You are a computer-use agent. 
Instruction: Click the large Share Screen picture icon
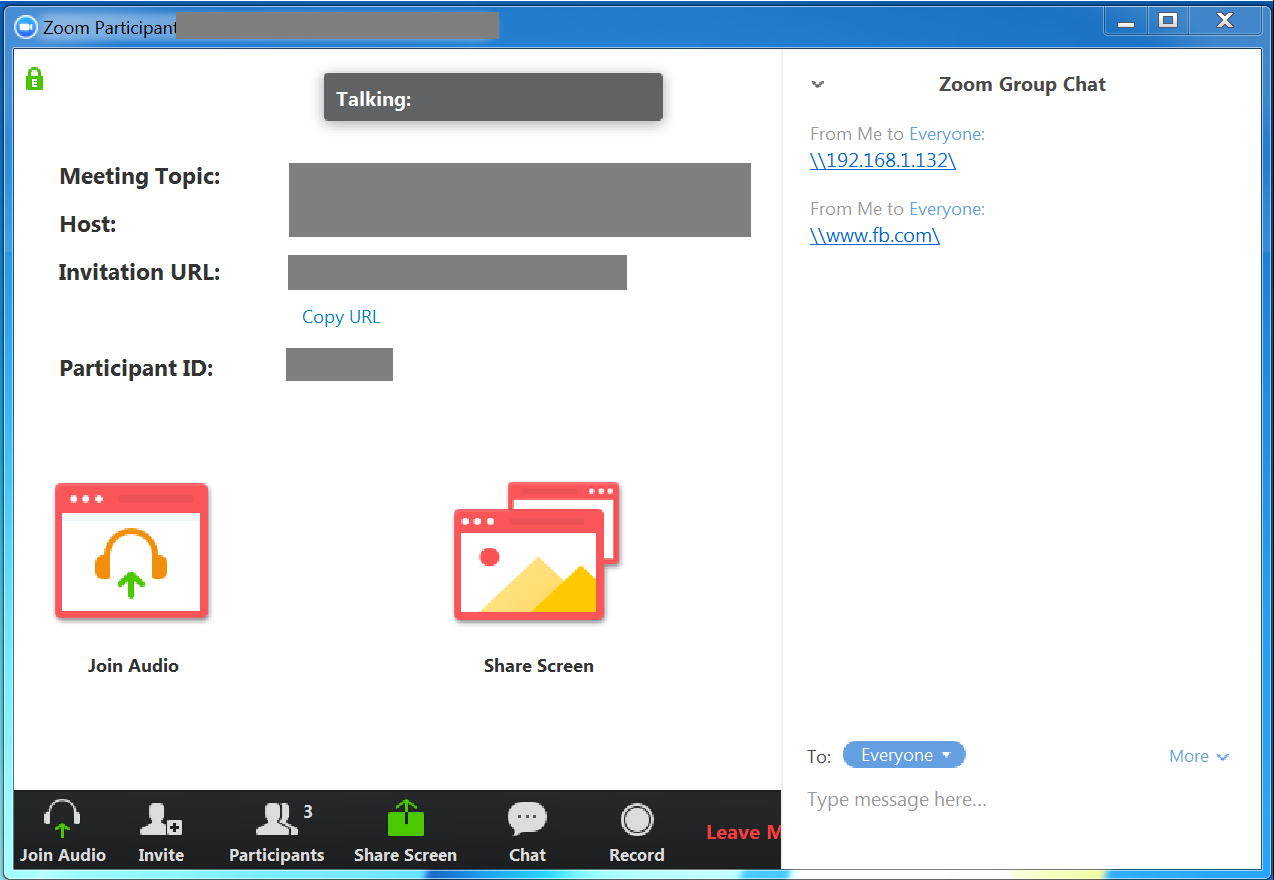(x=537, y=551)
